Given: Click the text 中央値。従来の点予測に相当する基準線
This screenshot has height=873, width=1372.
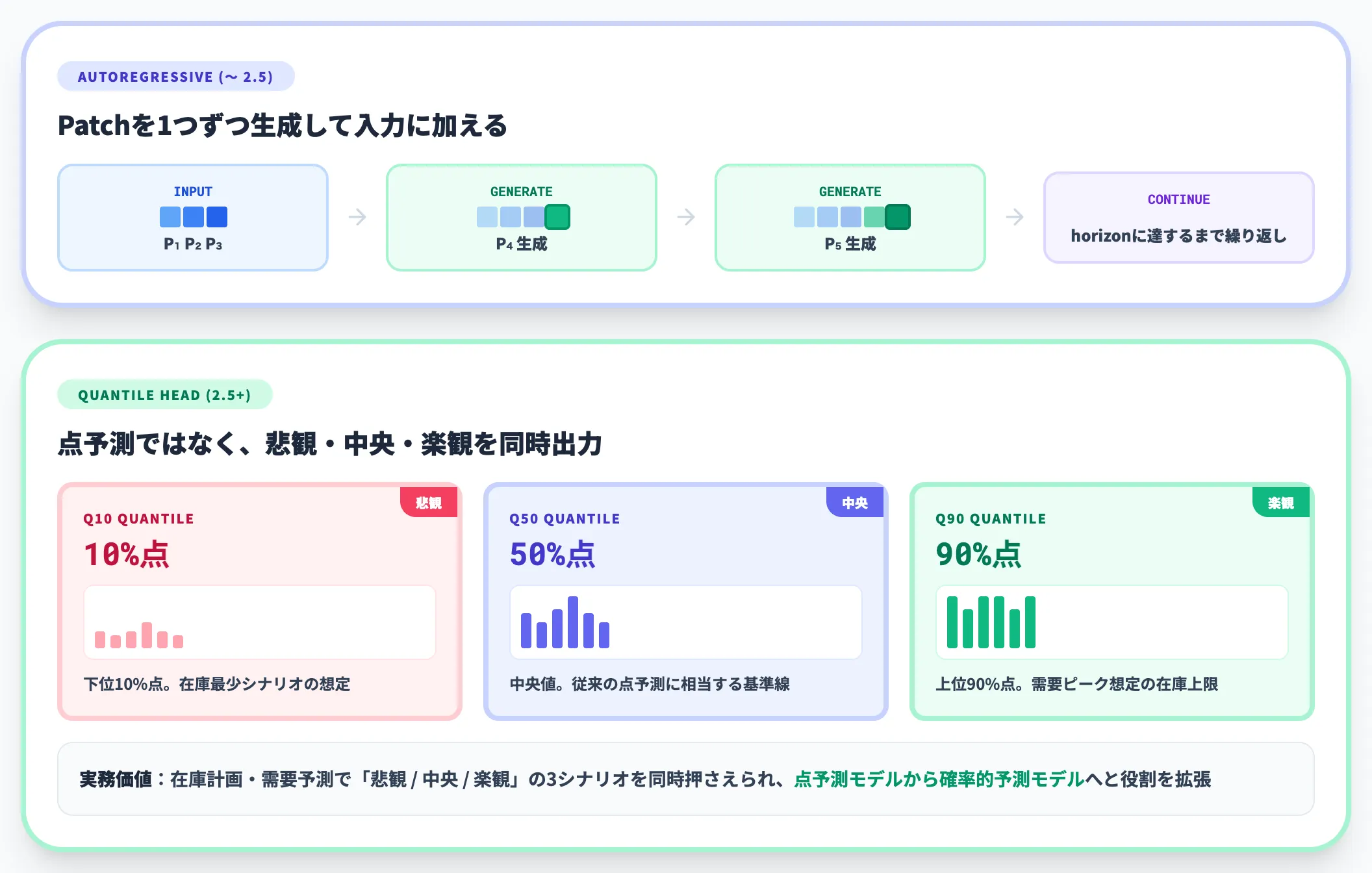Looking at the screenshot, I should click(x=650, y=684).
